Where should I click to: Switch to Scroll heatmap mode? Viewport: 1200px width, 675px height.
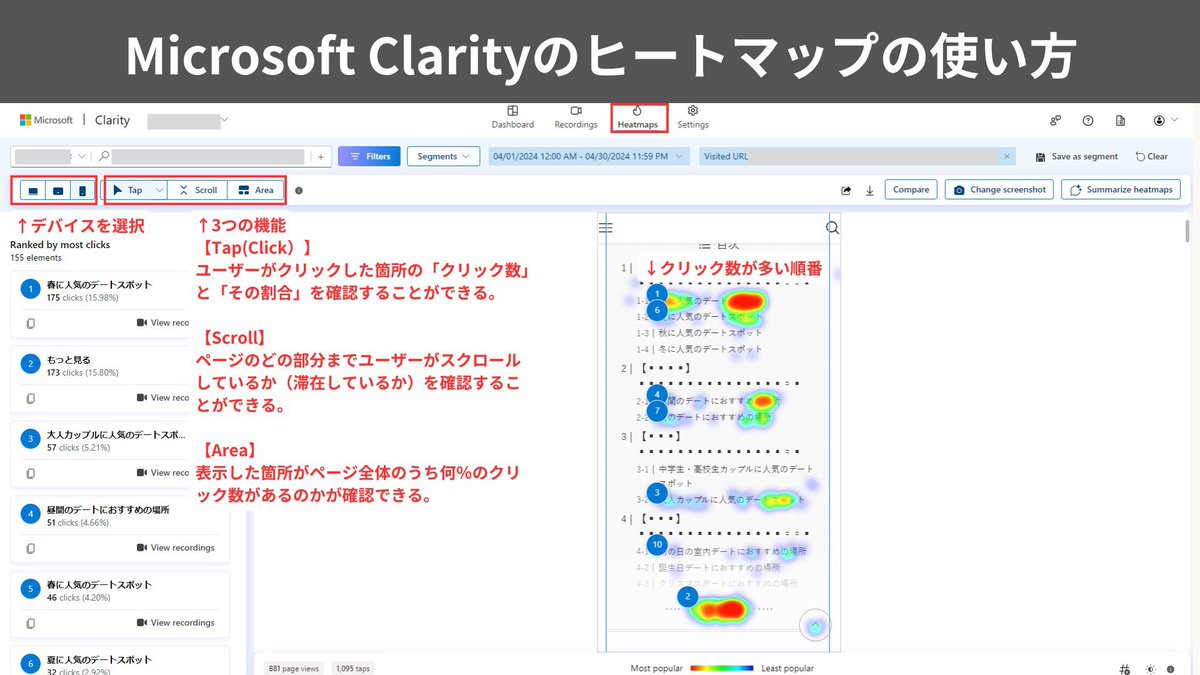click(x=197, y=190)
